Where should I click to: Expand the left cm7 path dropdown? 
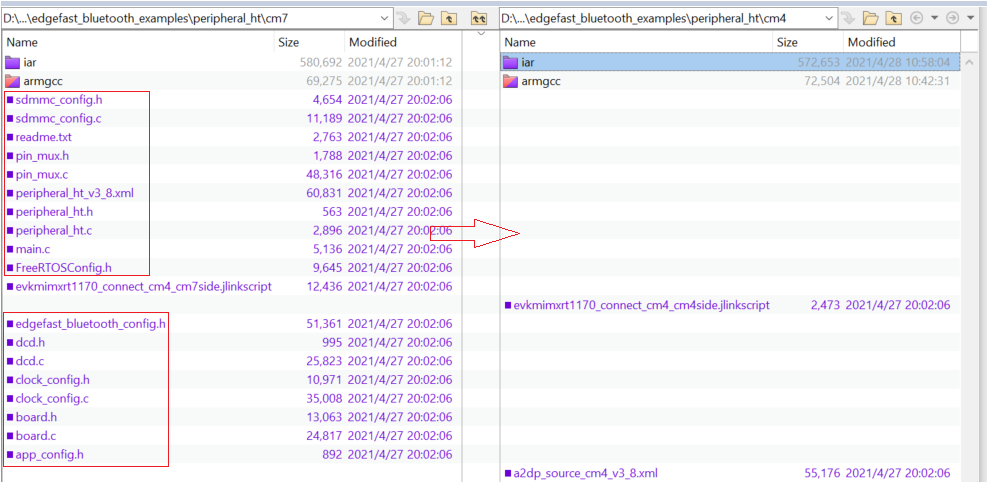tap(386, 18)
